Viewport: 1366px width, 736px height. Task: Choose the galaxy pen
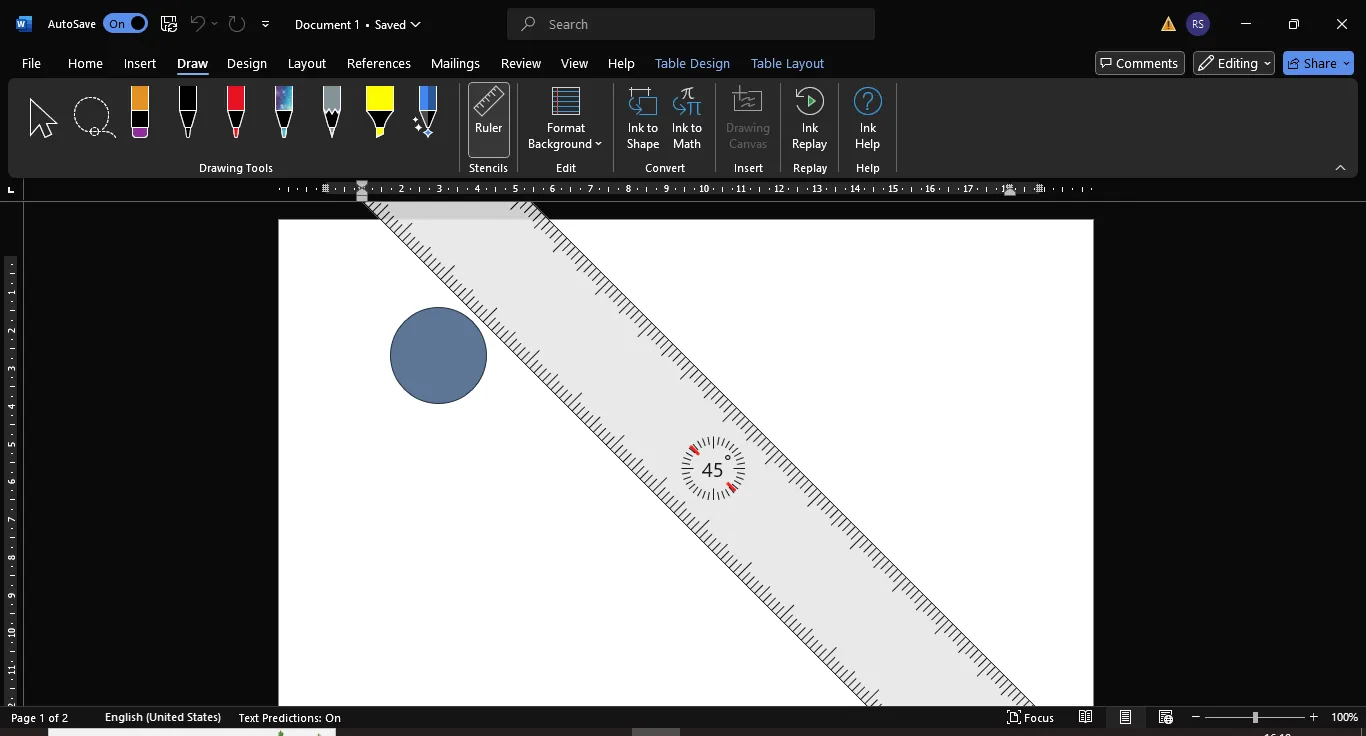(284, 112)
